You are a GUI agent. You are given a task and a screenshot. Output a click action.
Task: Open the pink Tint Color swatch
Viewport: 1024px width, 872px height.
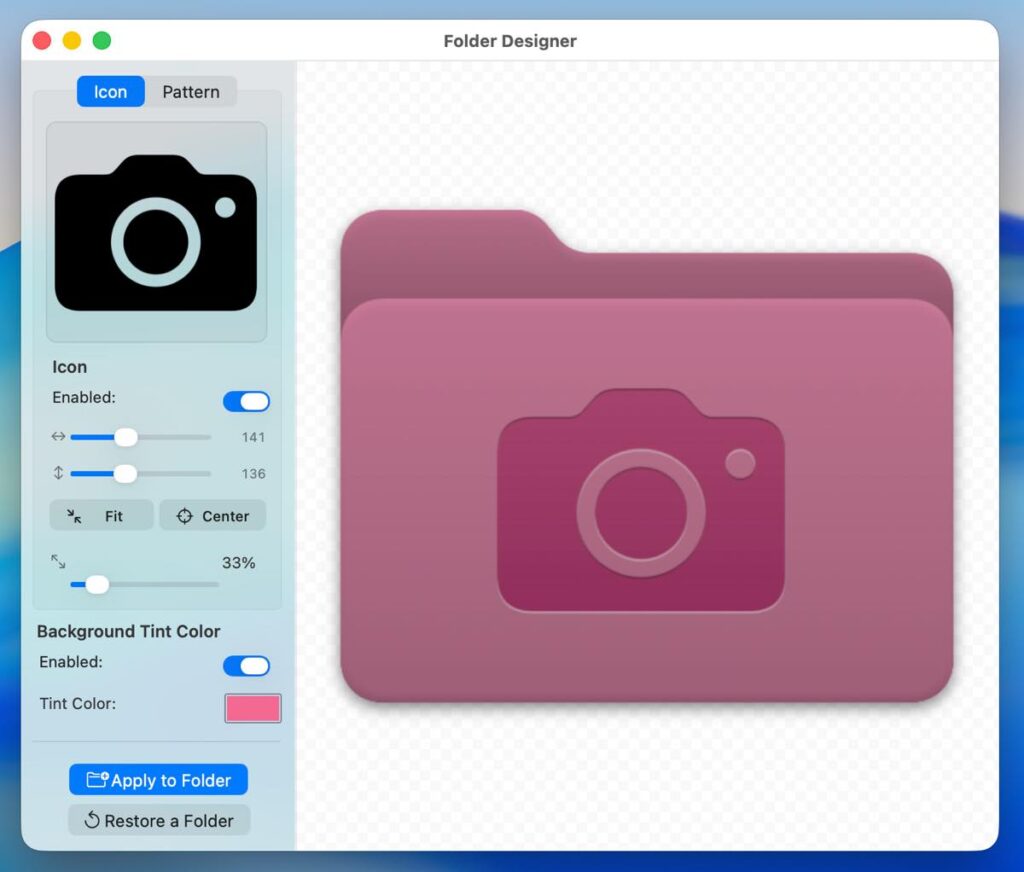point(253,708)
